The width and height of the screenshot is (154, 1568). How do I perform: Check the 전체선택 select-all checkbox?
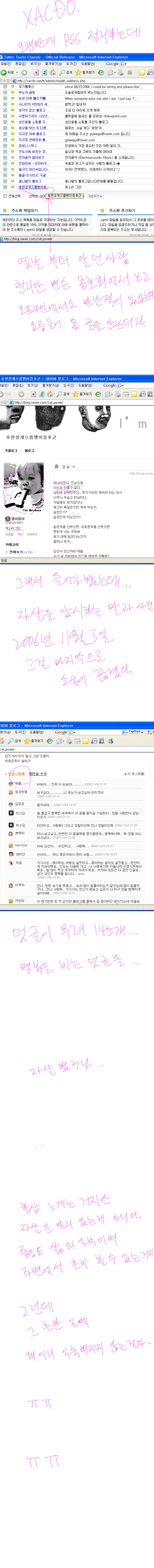click(x=5, y=196)
